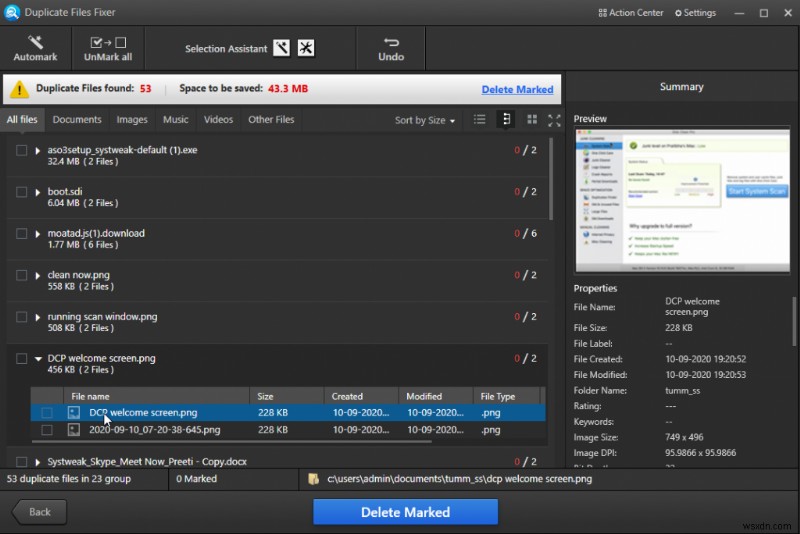This screenshot has width=800, height=534.
Task: Tick checkbox for aso3setup_systweak-default (1).exe group
Action: 21,150
